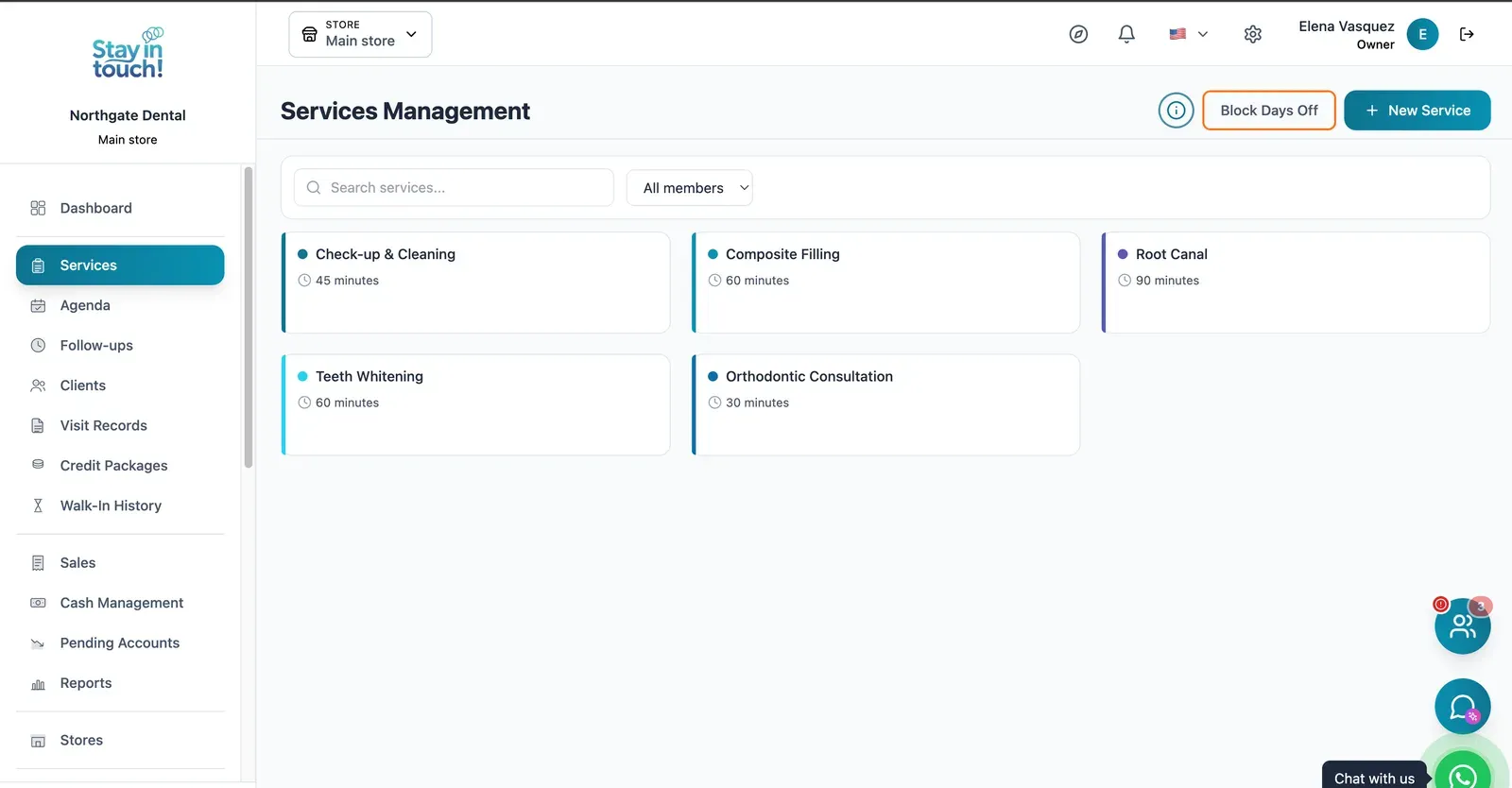Click the floating people queue icon
The image size is (1512, 788).
(x=1463, y=625)
